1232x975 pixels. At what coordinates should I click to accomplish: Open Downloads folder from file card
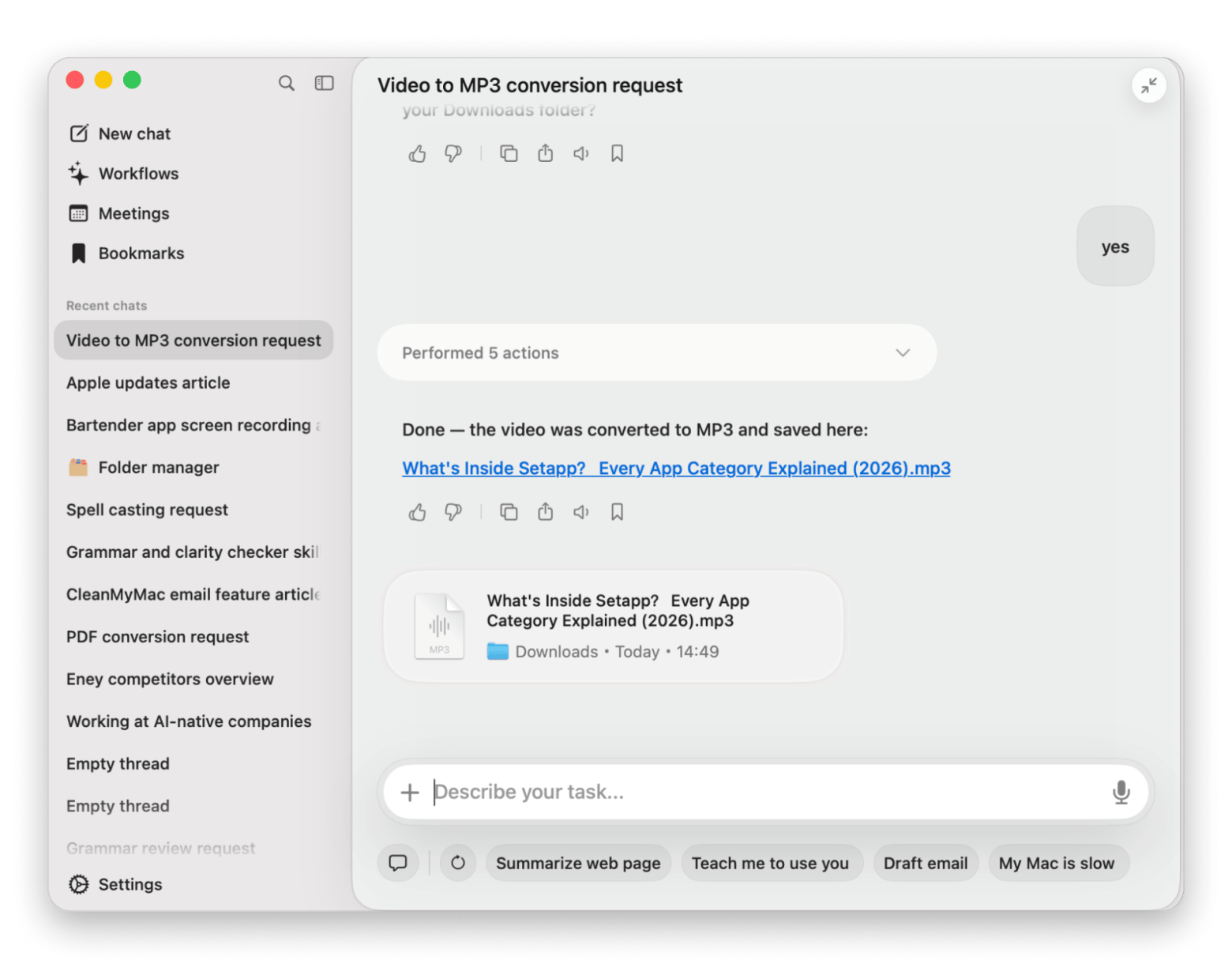click(543, 651)
